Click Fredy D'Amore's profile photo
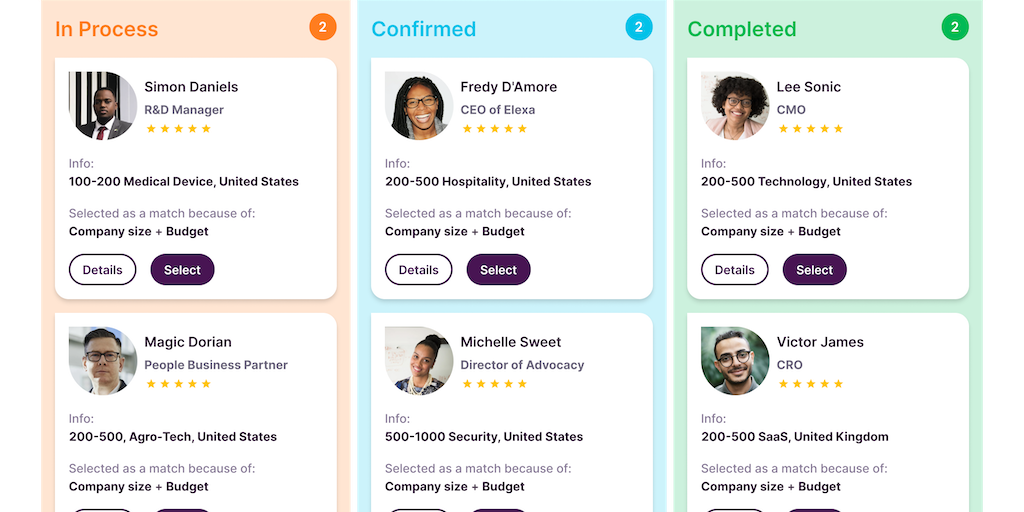1024x512 pixels. 419,106
